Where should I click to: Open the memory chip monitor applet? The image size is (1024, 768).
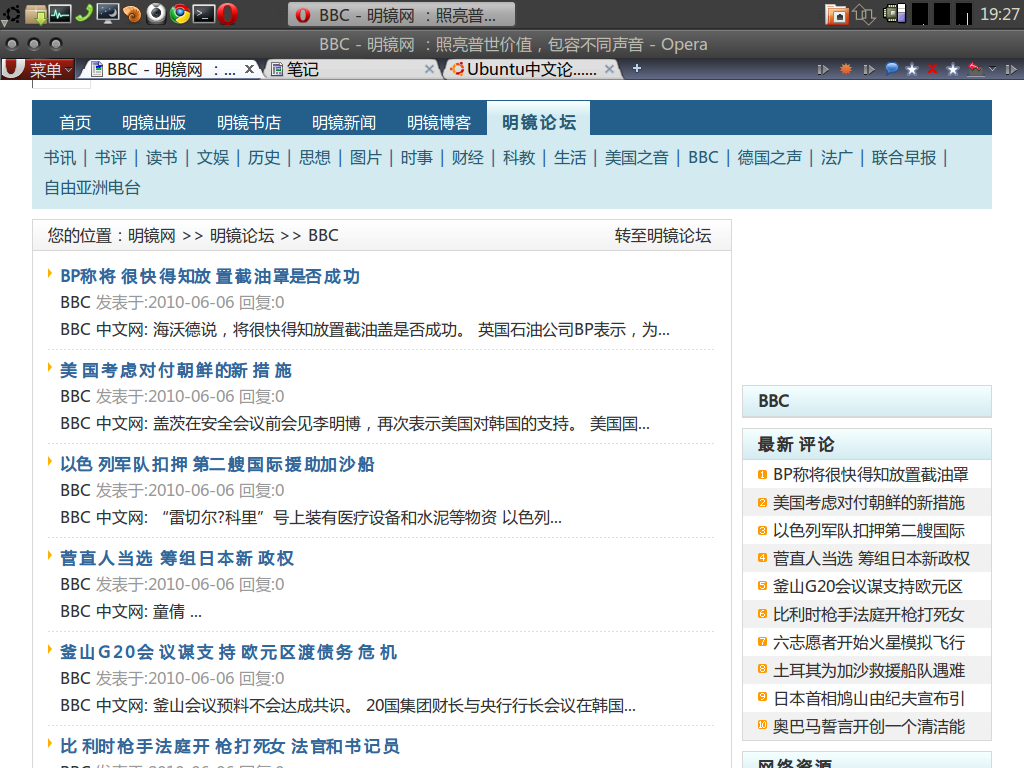[x=894, y=14]
